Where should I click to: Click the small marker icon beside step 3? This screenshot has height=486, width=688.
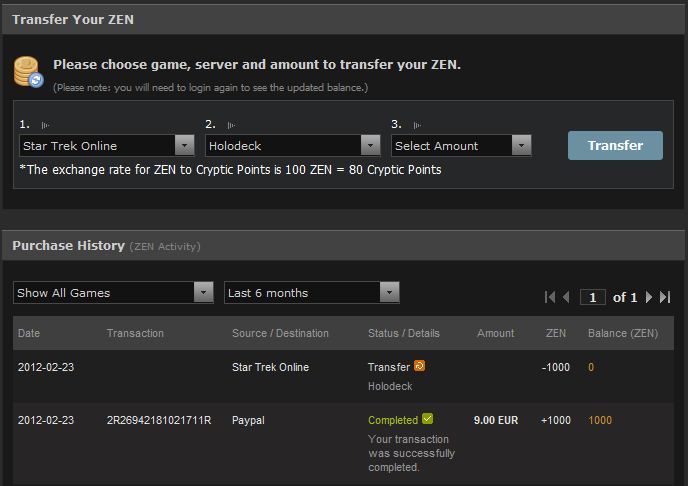pos(417,125)
